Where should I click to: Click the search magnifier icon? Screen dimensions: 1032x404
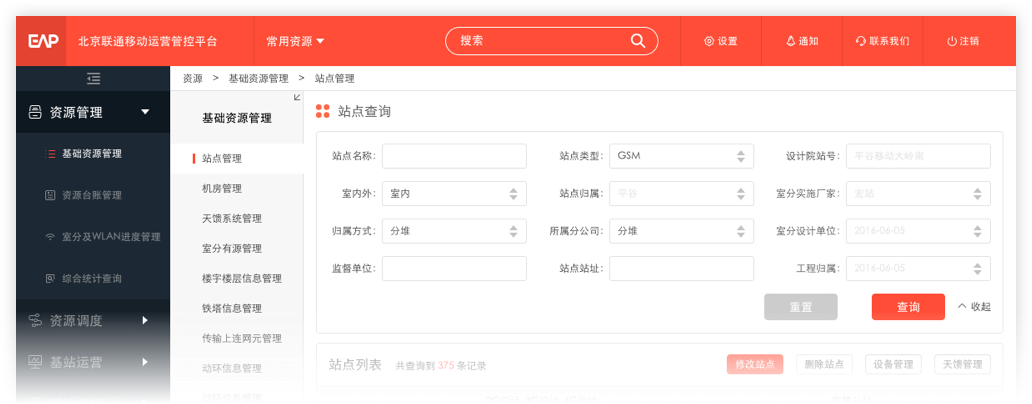pyautogui.click(x=637, y=41)
